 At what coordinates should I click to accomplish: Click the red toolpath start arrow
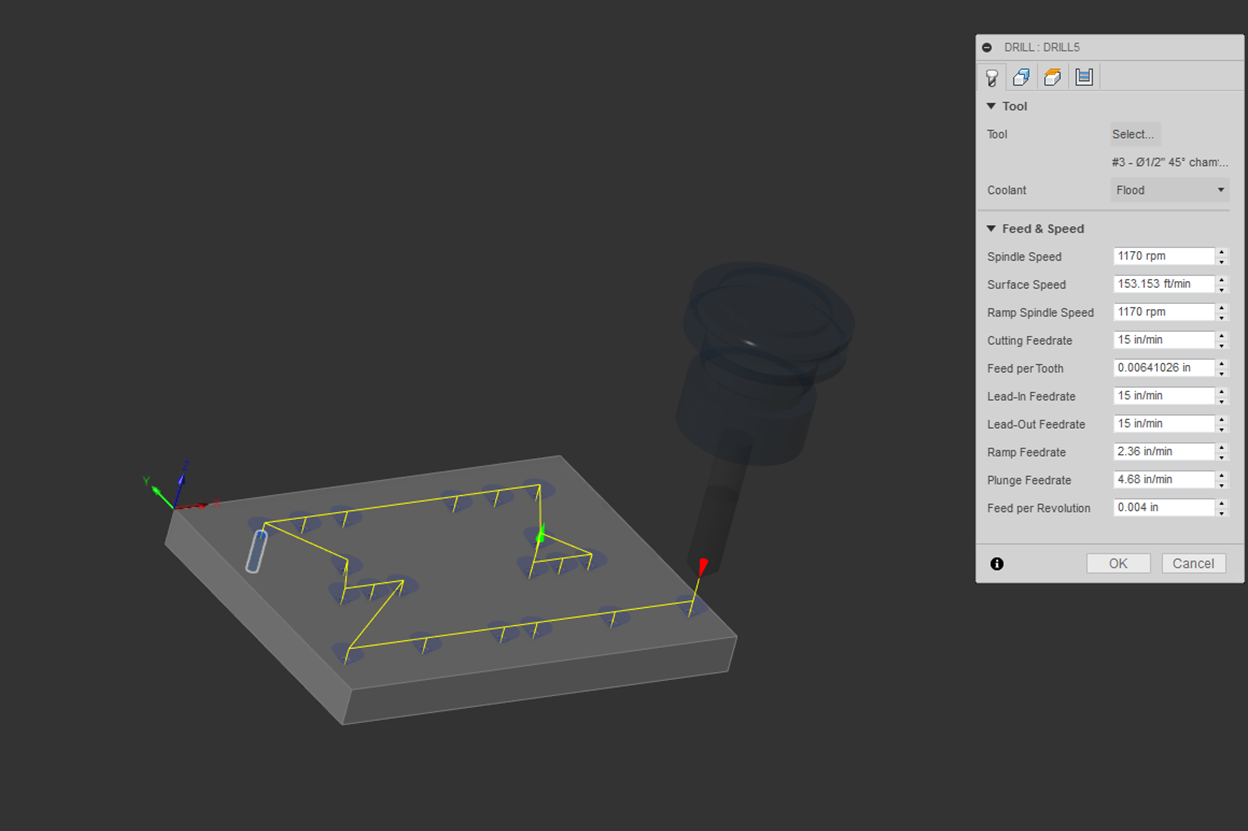tap(702, 567)
